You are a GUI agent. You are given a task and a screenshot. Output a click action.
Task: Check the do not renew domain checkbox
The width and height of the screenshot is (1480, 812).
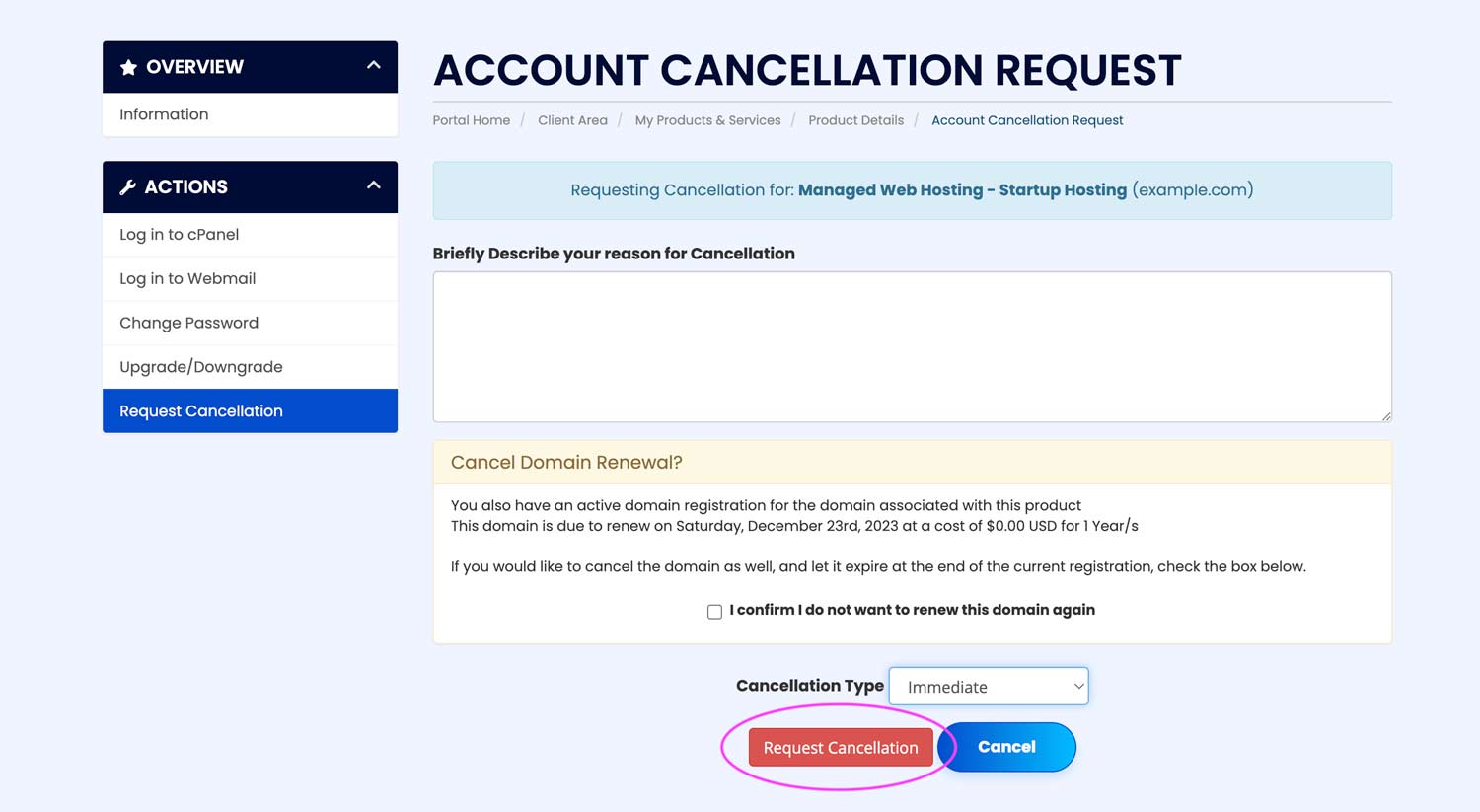[x=714, y=612]
